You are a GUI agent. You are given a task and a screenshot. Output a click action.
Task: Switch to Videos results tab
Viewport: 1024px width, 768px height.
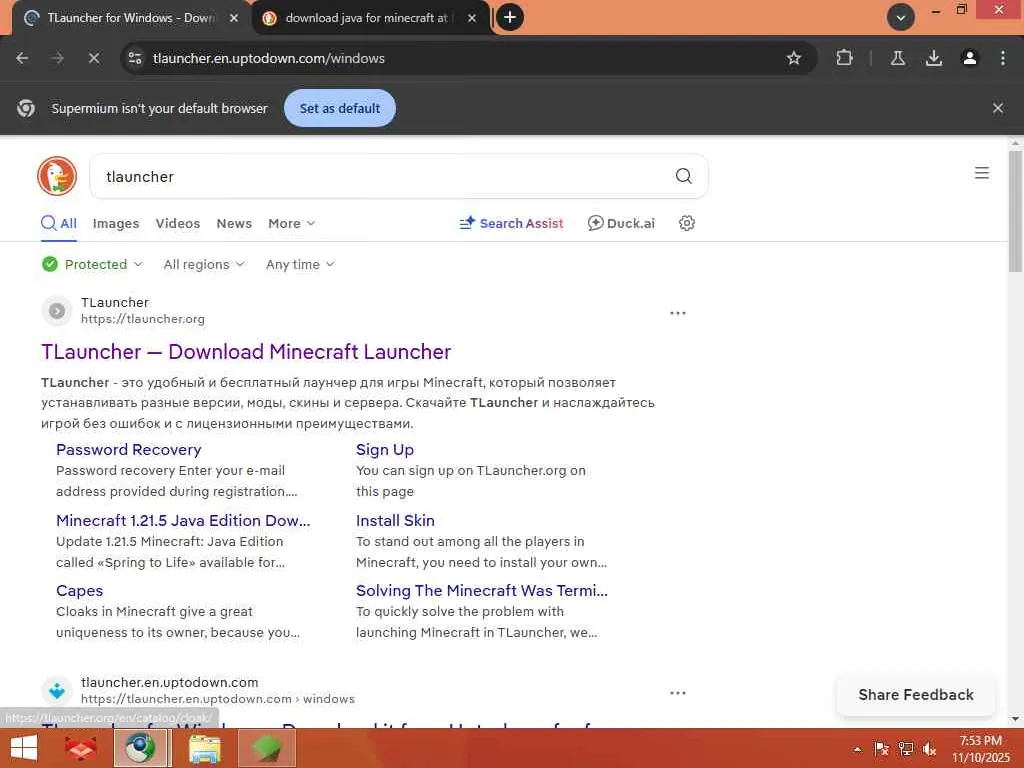coord(178,223)
